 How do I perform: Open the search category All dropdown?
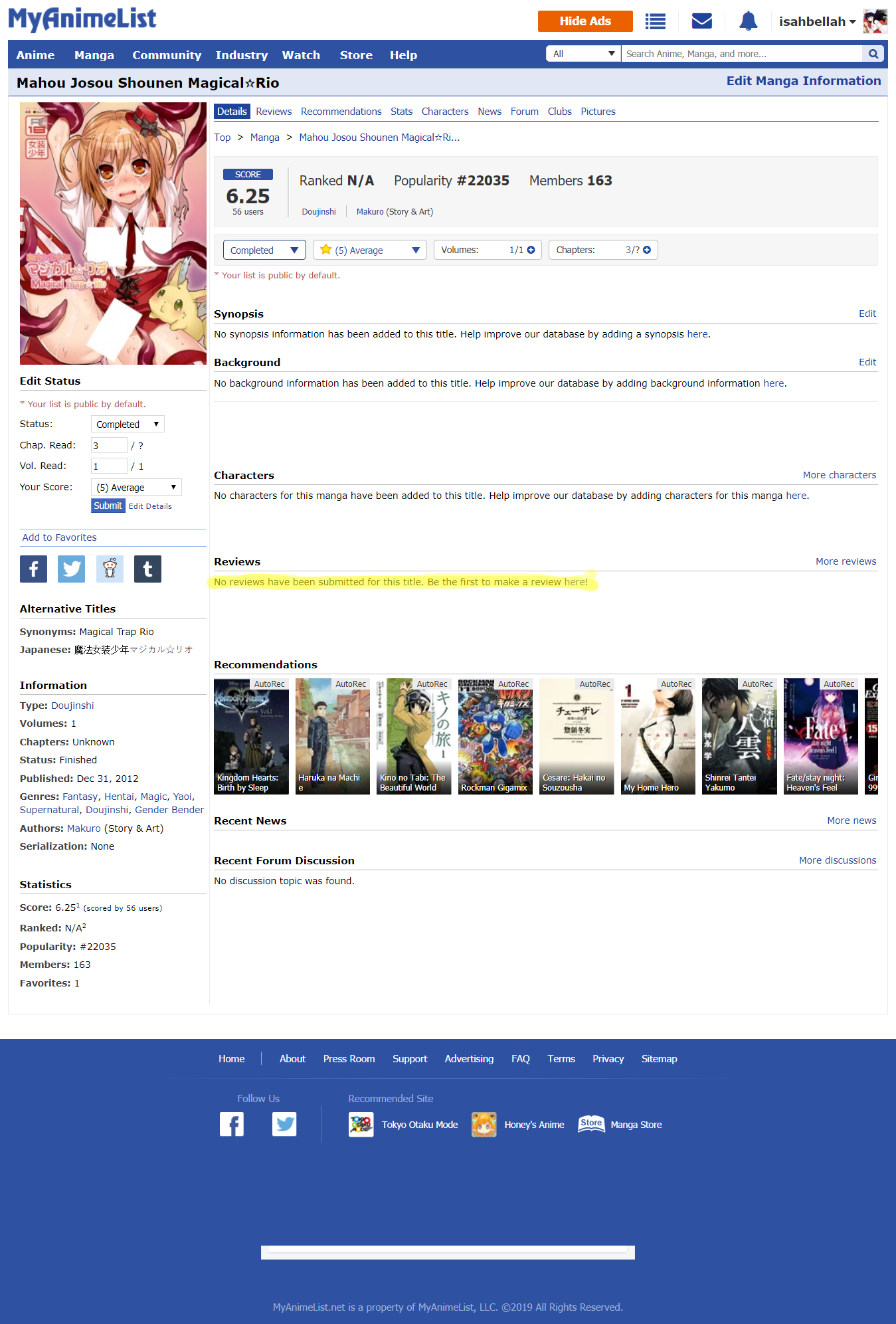(x=583, y=54)
